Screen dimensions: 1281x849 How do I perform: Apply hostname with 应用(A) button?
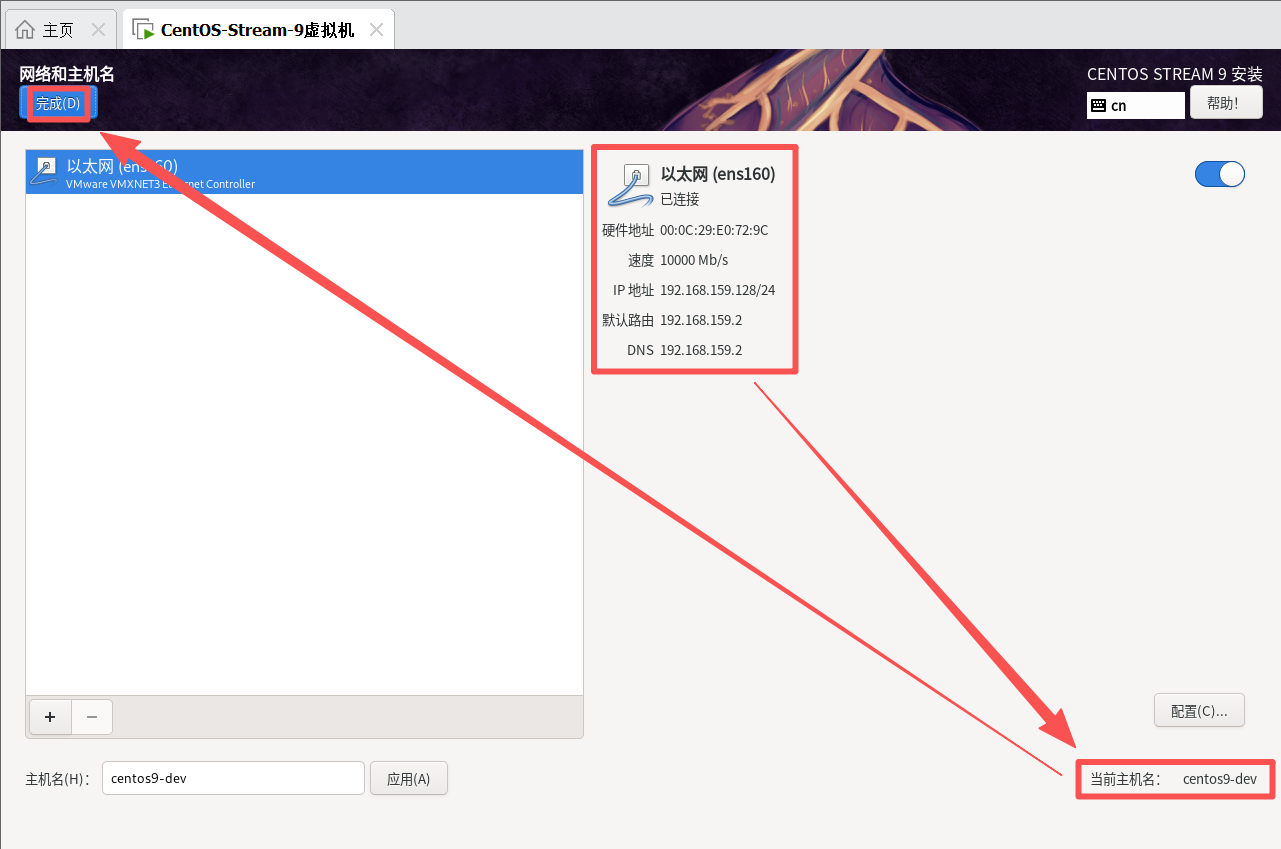click(408, 778)
